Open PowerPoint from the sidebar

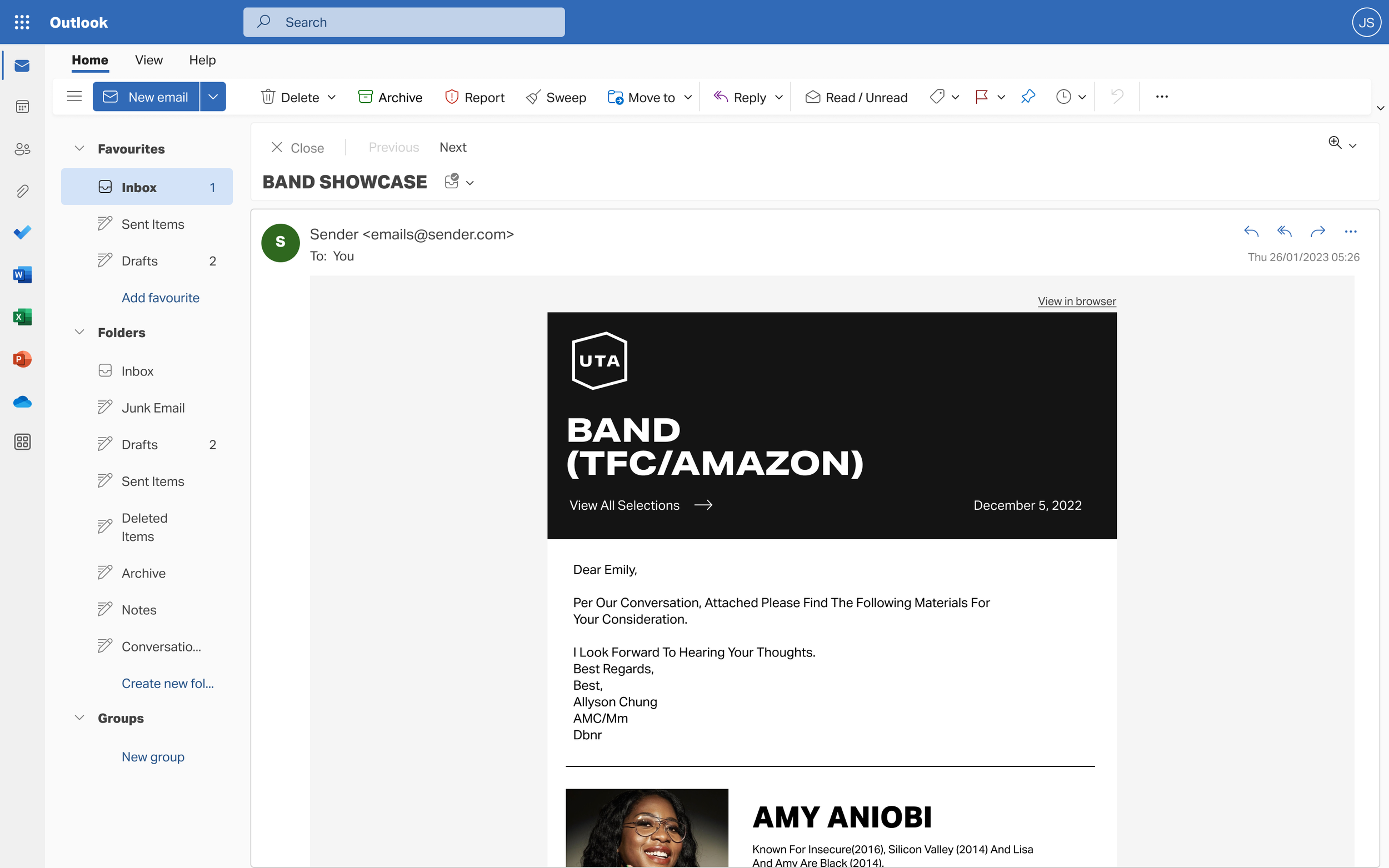click(x=22, y=359)
